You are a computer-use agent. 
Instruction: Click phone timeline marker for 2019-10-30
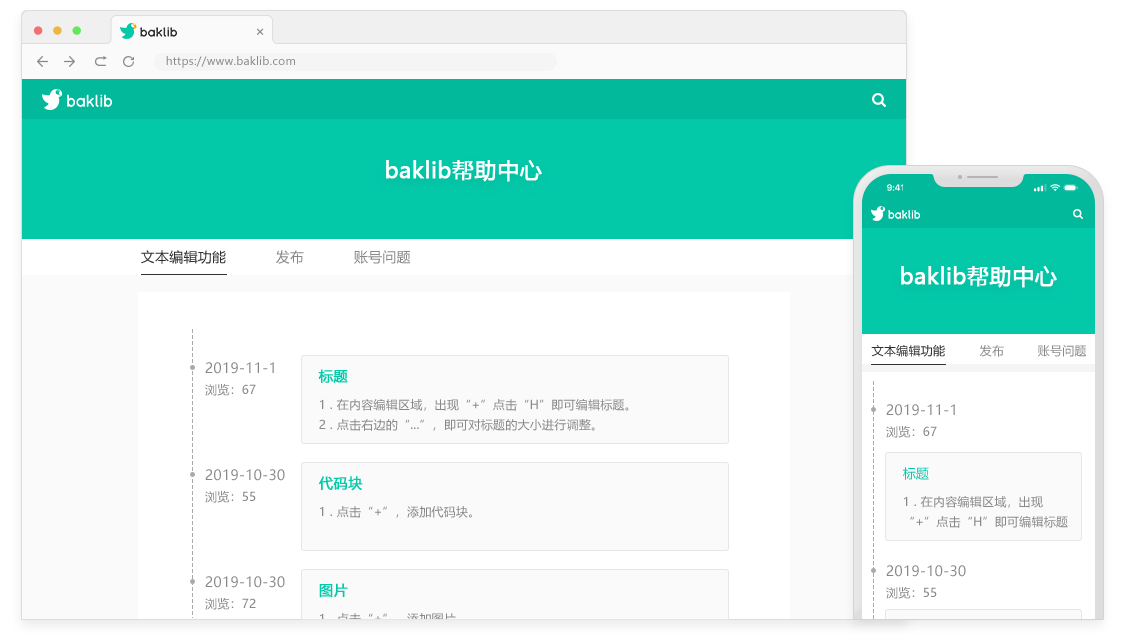click(x=873, y=570)
